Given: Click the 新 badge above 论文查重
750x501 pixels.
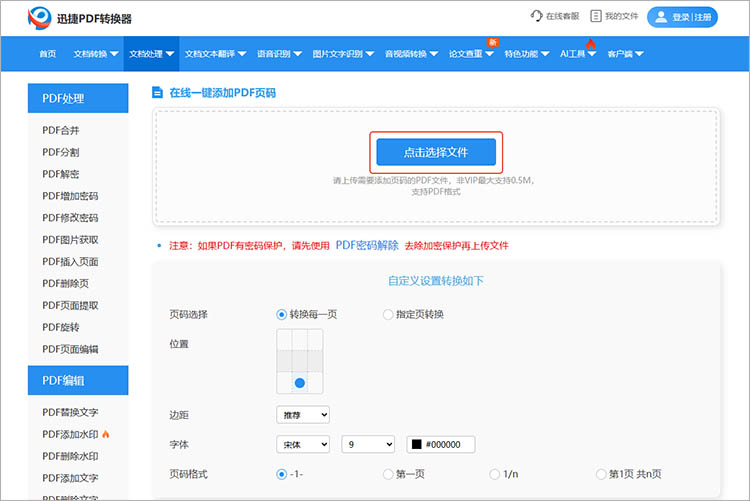Looking at the screenshot, I should [x=493, y=42].
